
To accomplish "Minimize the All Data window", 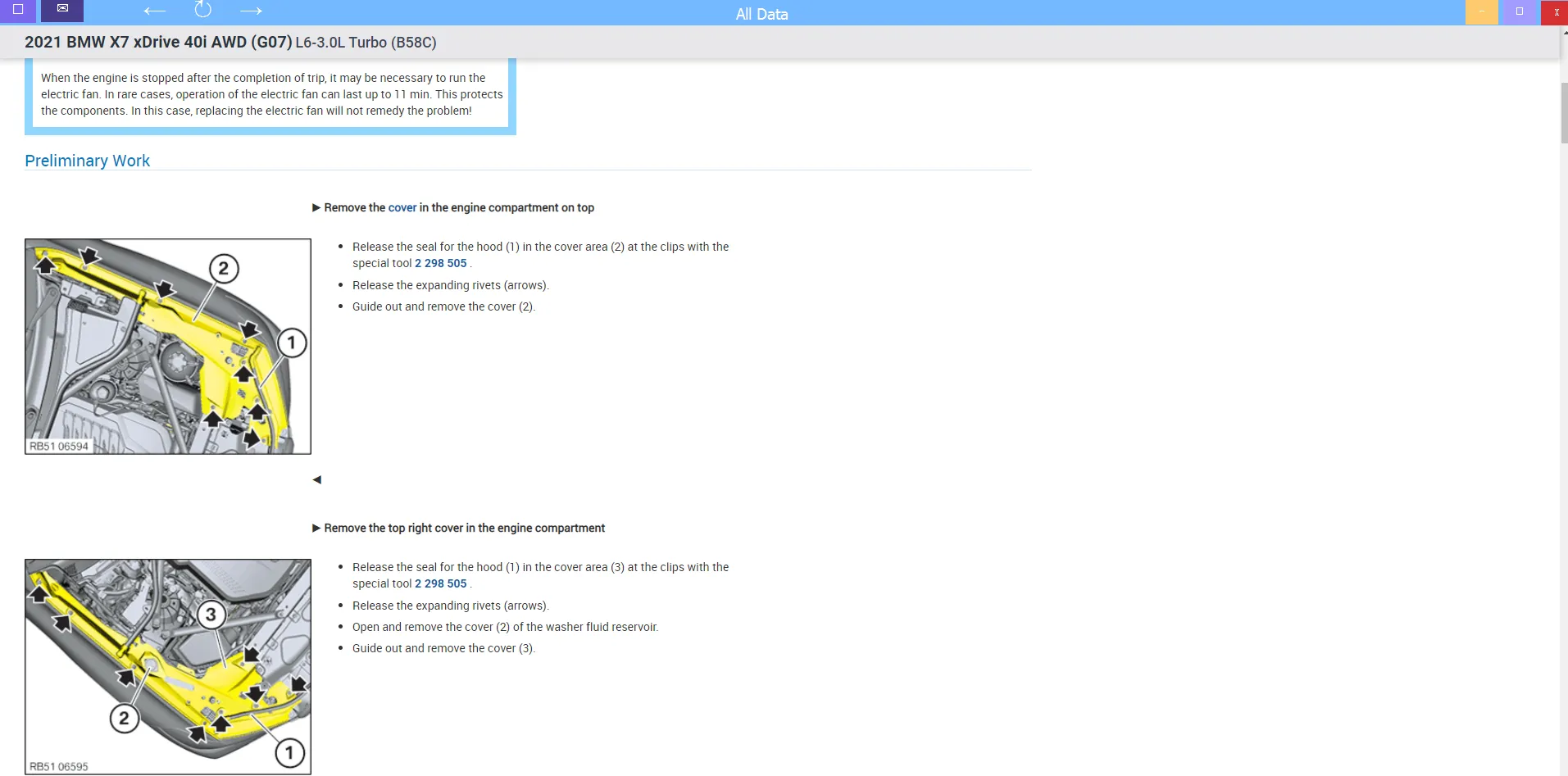I will (1481, 11).
